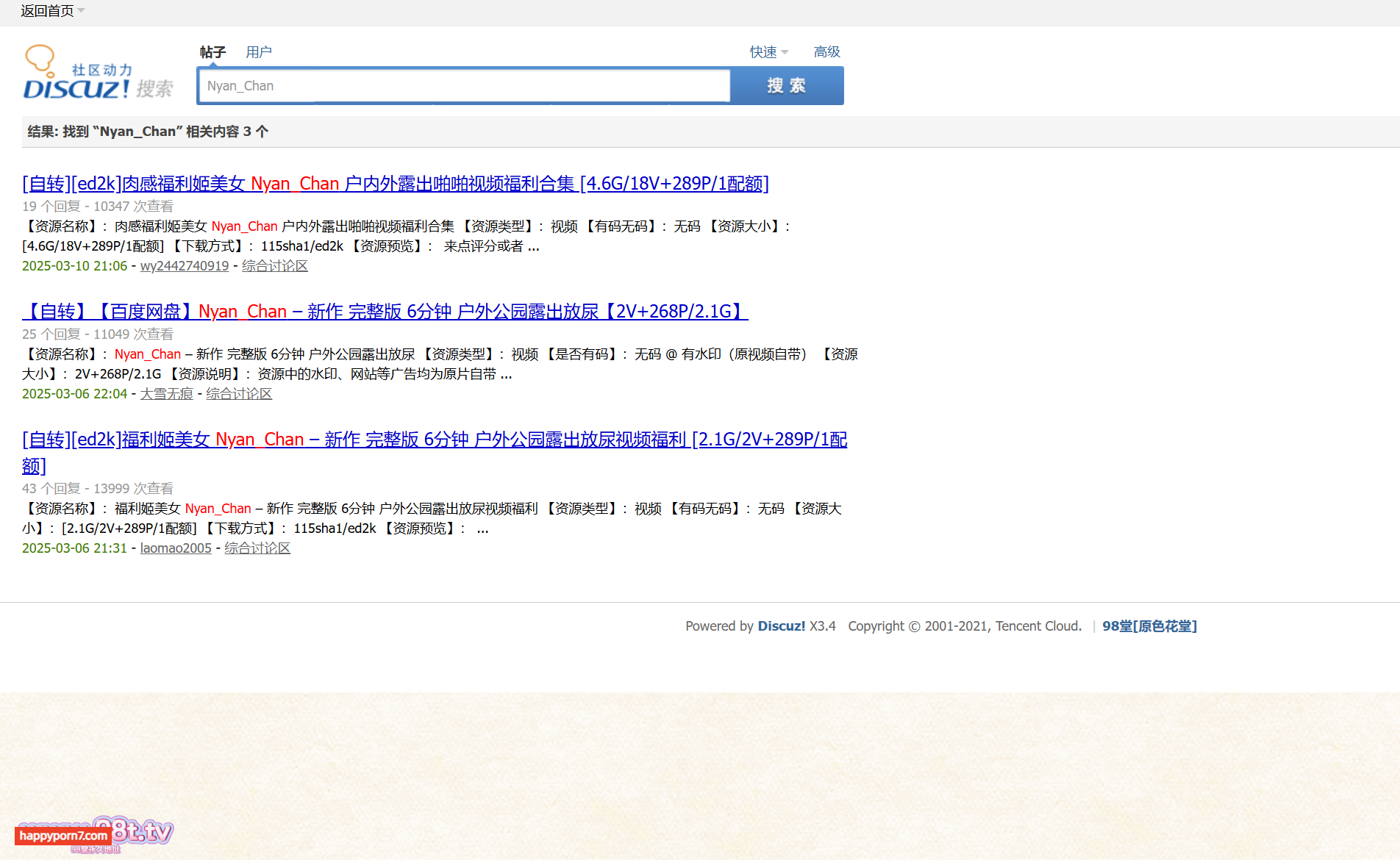Open the third result with 2.1G/2V+289P
The width and height of the screenshot is (1400, 860).
pyautogui.click(x=435, y=452)
